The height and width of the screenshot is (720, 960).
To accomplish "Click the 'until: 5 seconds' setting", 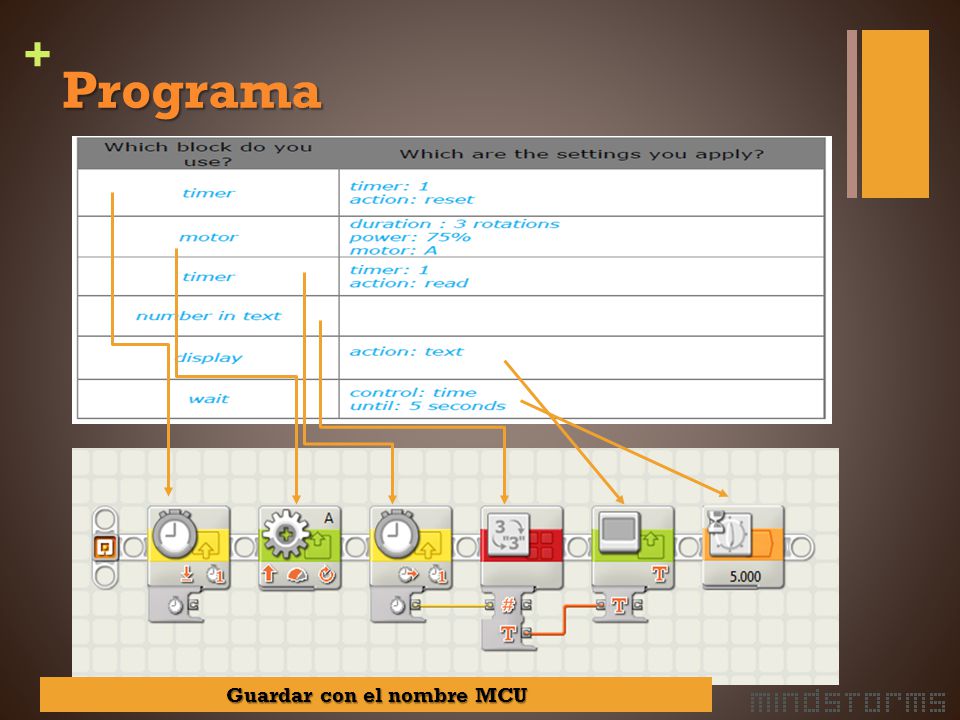I will [427, 406].
